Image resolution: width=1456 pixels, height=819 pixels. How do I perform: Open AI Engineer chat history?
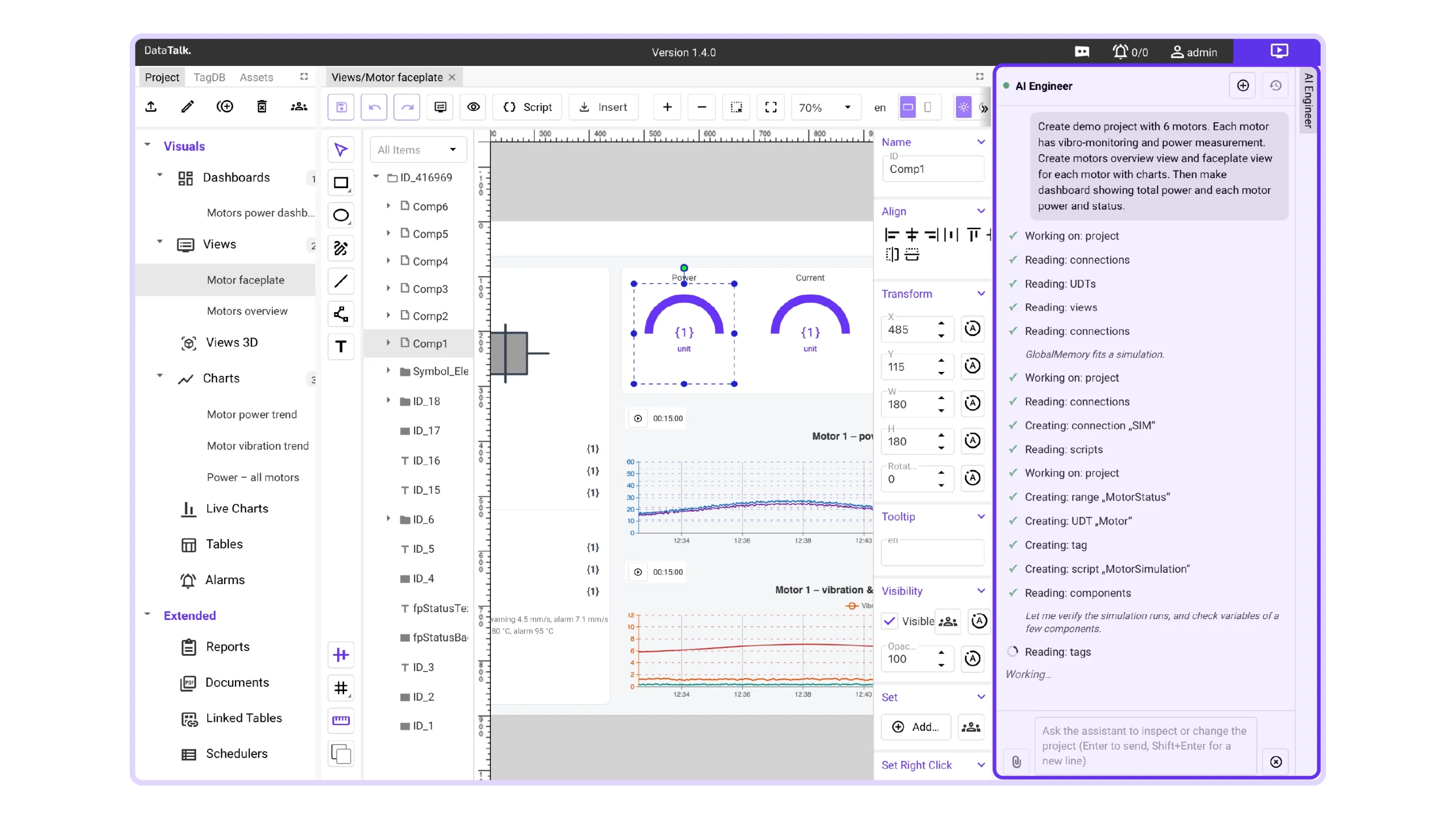(x=1276, y=86)
